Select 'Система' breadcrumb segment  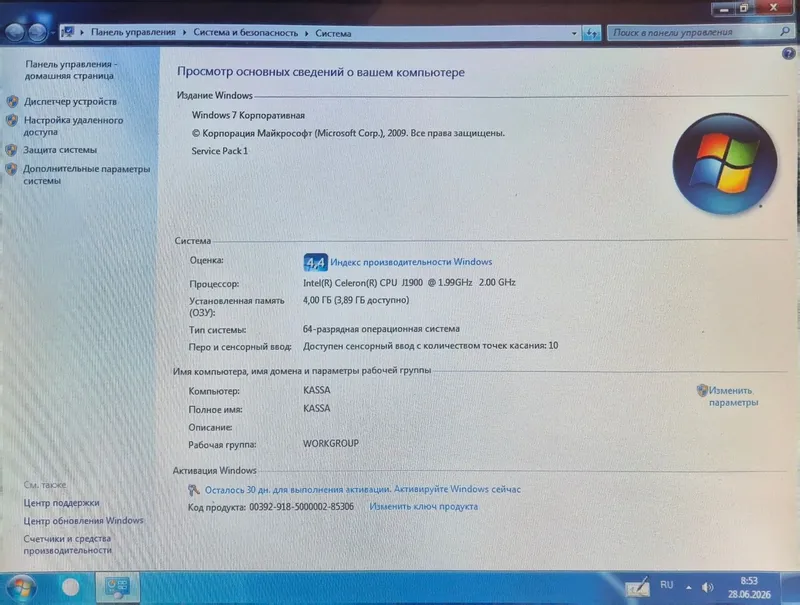[x=333, y=33]
